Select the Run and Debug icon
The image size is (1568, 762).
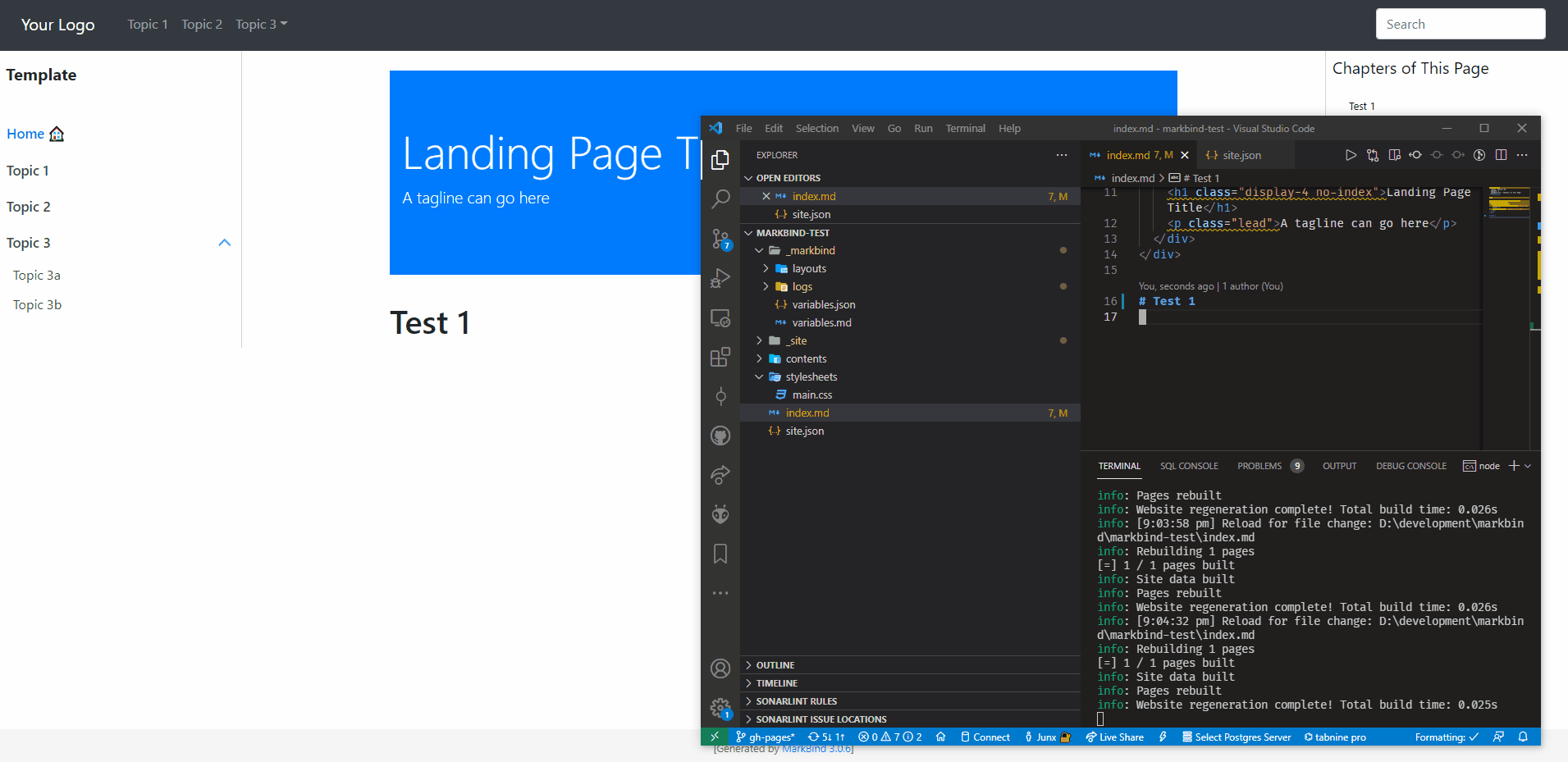pyautogui.click(x=720, y=278)
